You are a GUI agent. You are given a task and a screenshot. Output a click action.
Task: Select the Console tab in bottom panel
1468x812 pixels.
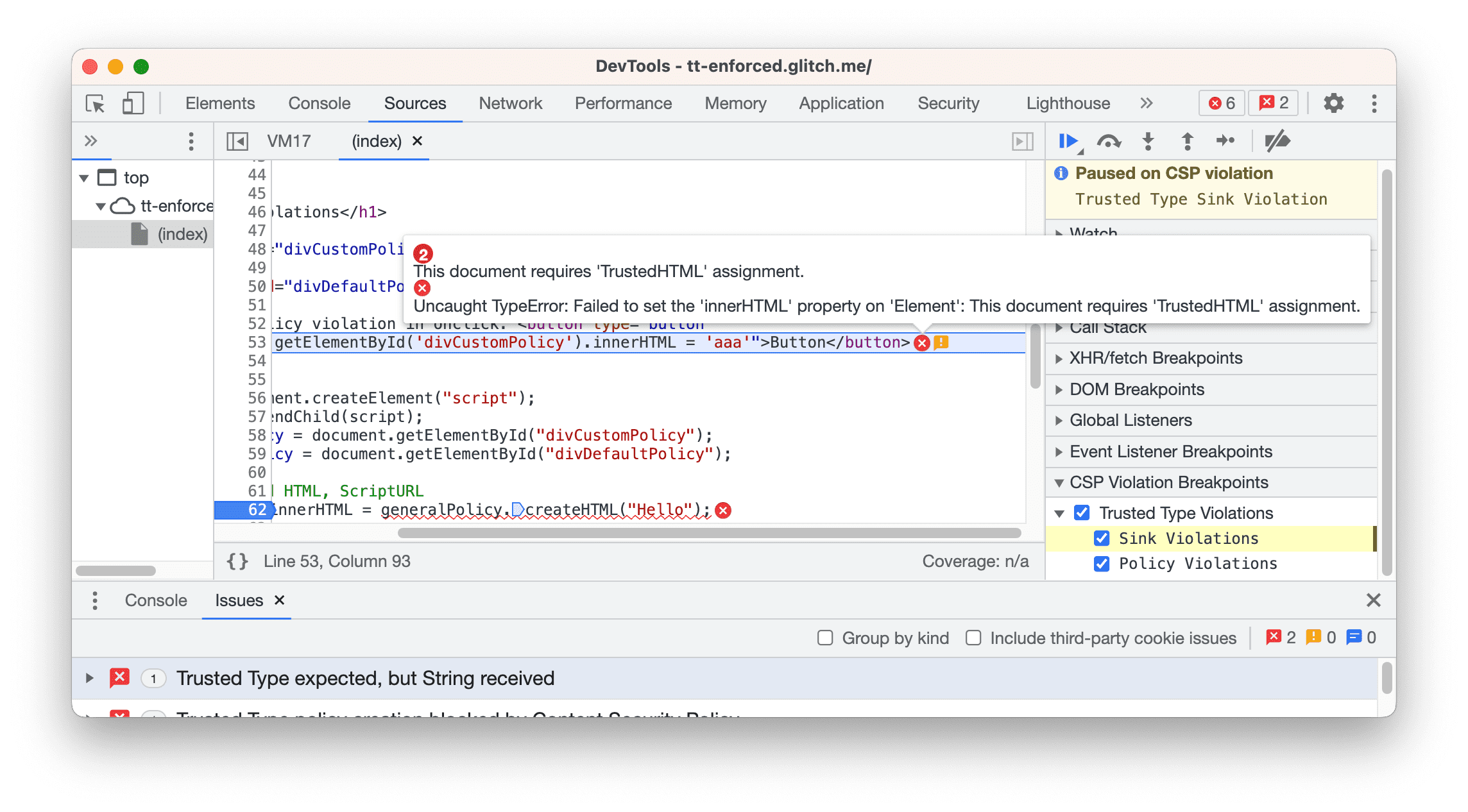tap(155, 600)
